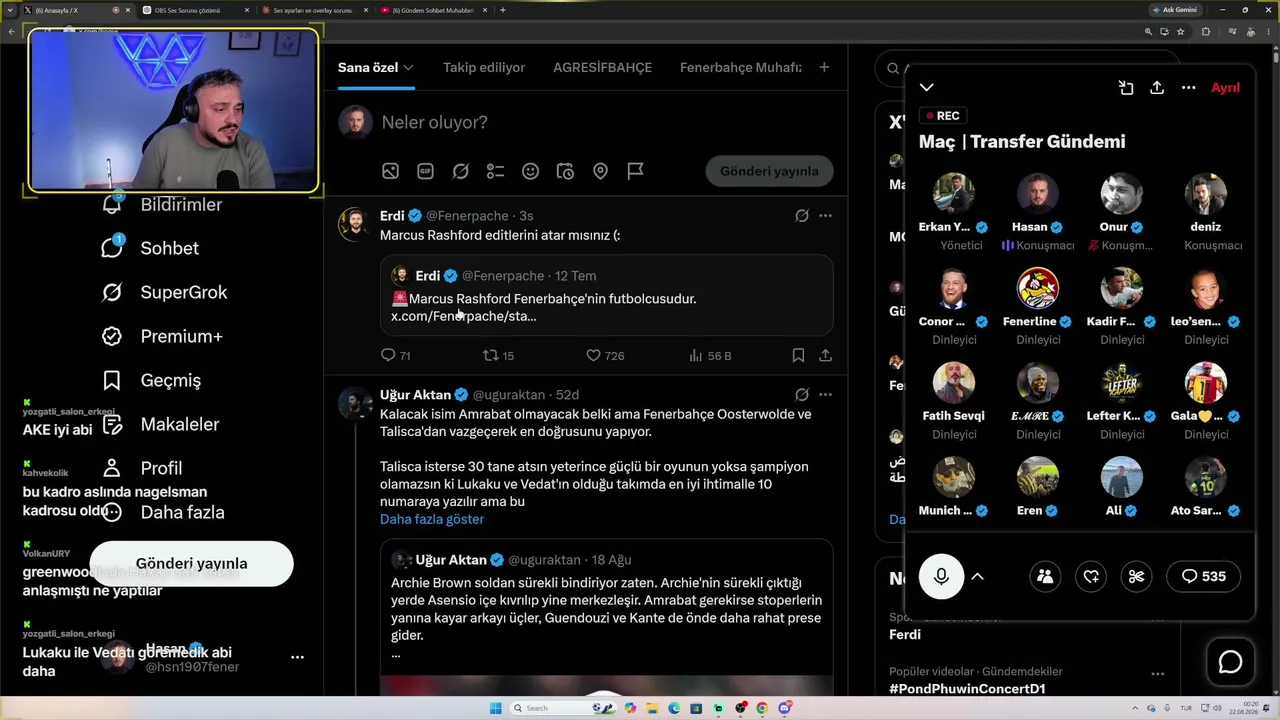The width and height of the screenshot is (1280, 720).
Task: Open the 535 comments button in the space
Action: click(1203, 576)
